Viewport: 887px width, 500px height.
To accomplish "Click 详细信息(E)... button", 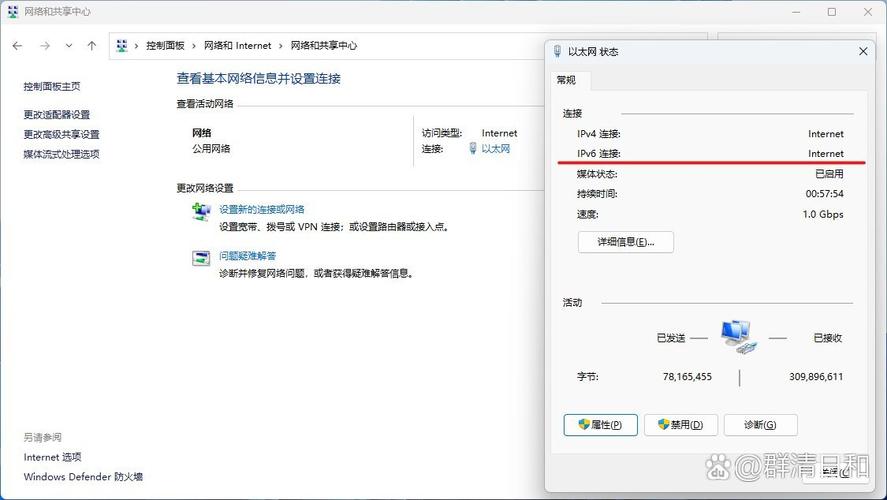I will click(626, 242).
